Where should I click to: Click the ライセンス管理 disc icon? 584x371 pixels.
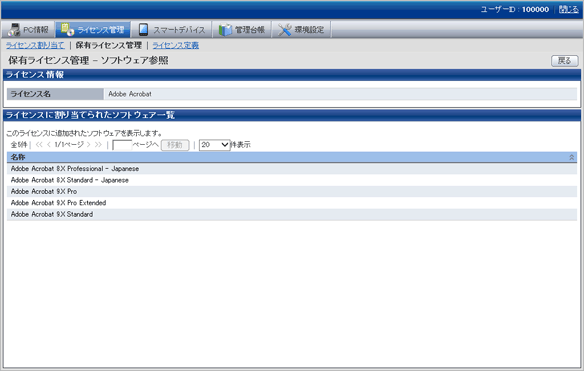[67, 29]
